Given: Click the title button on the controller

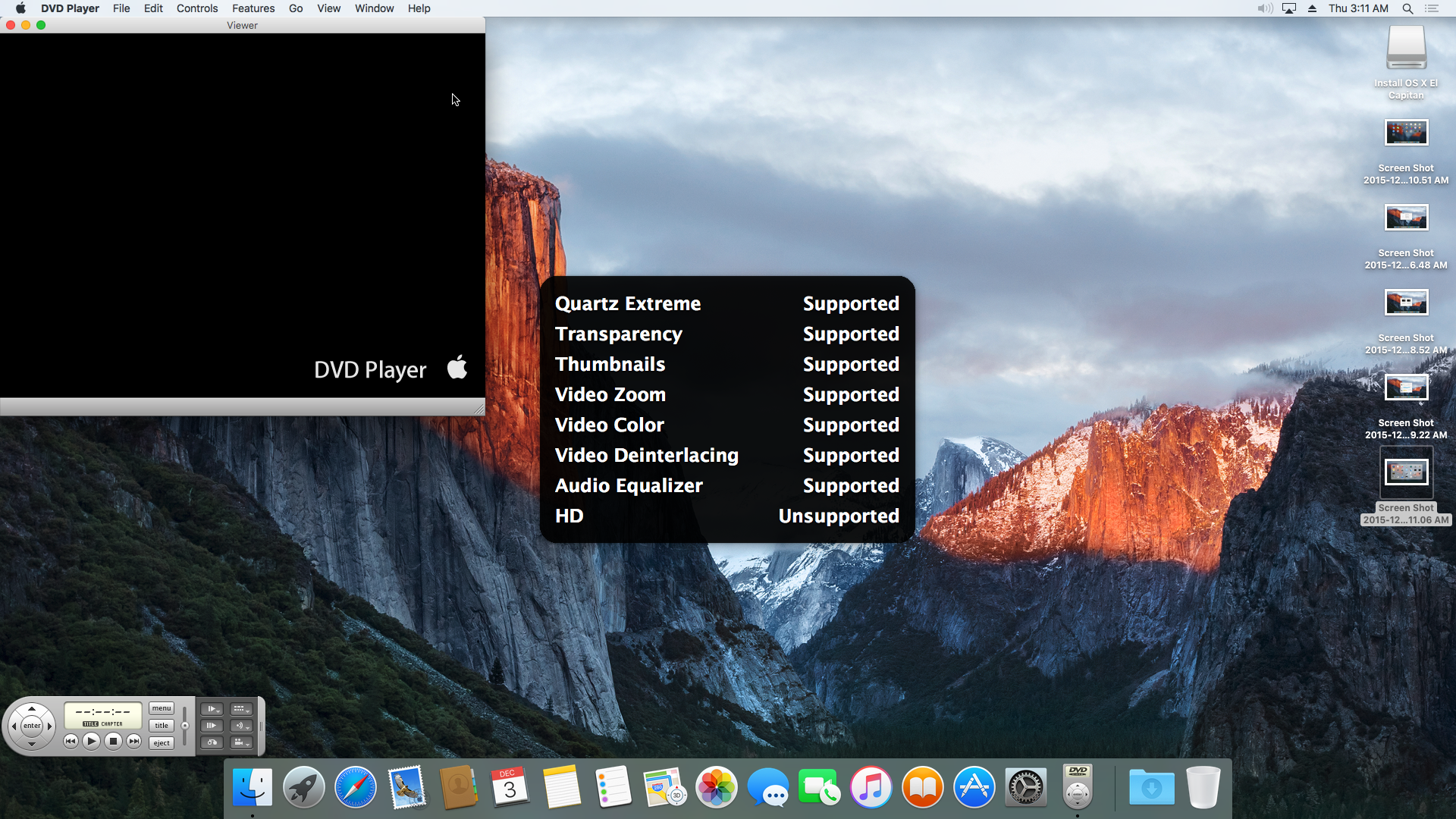Looking at the screenshot, I should 162,726.
